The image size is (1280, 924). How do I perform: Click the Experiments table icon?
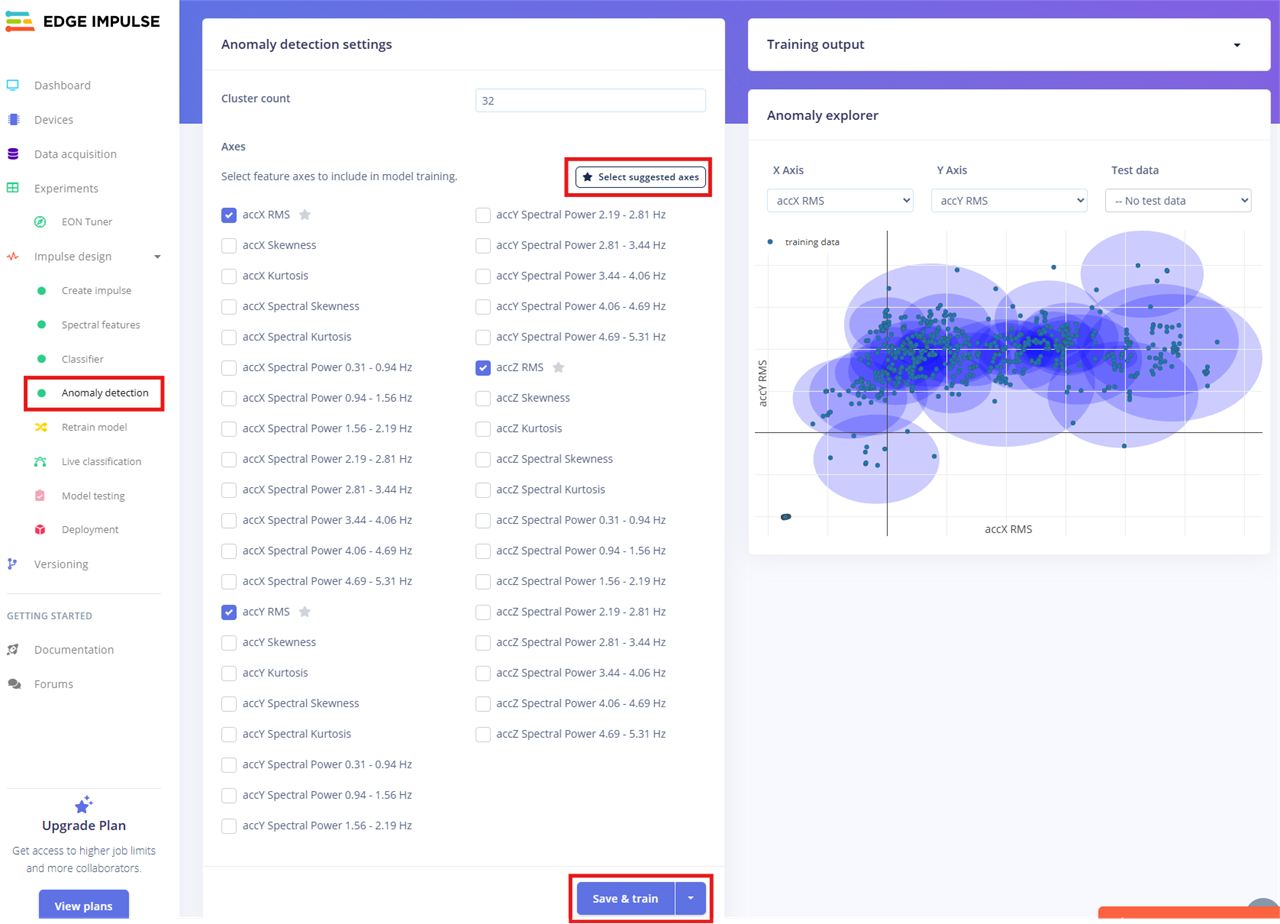13,188
